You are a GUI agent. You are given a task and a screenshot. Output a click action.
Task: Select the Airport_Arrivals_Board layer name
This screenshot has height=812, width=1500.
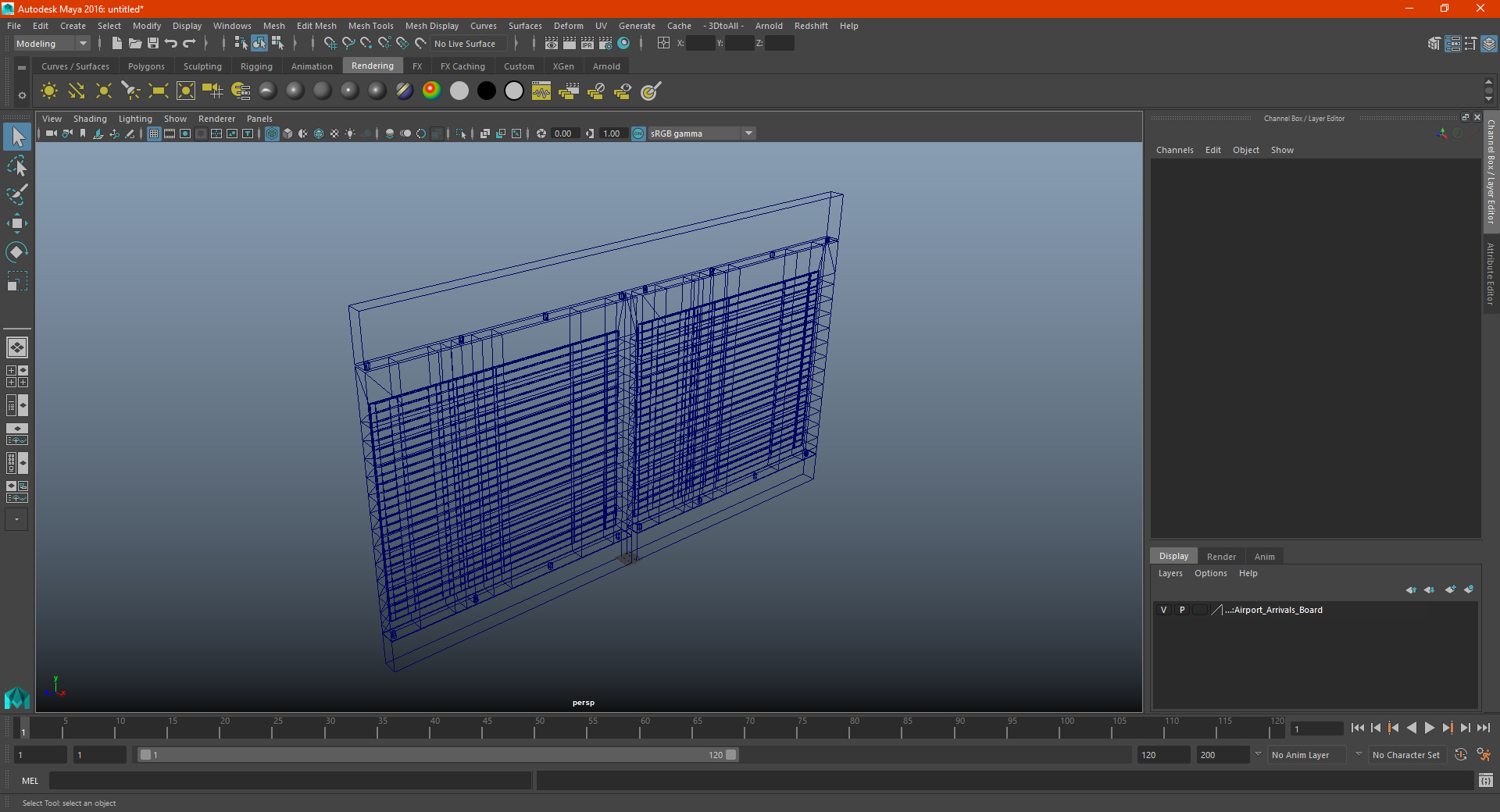[1273, 610]
